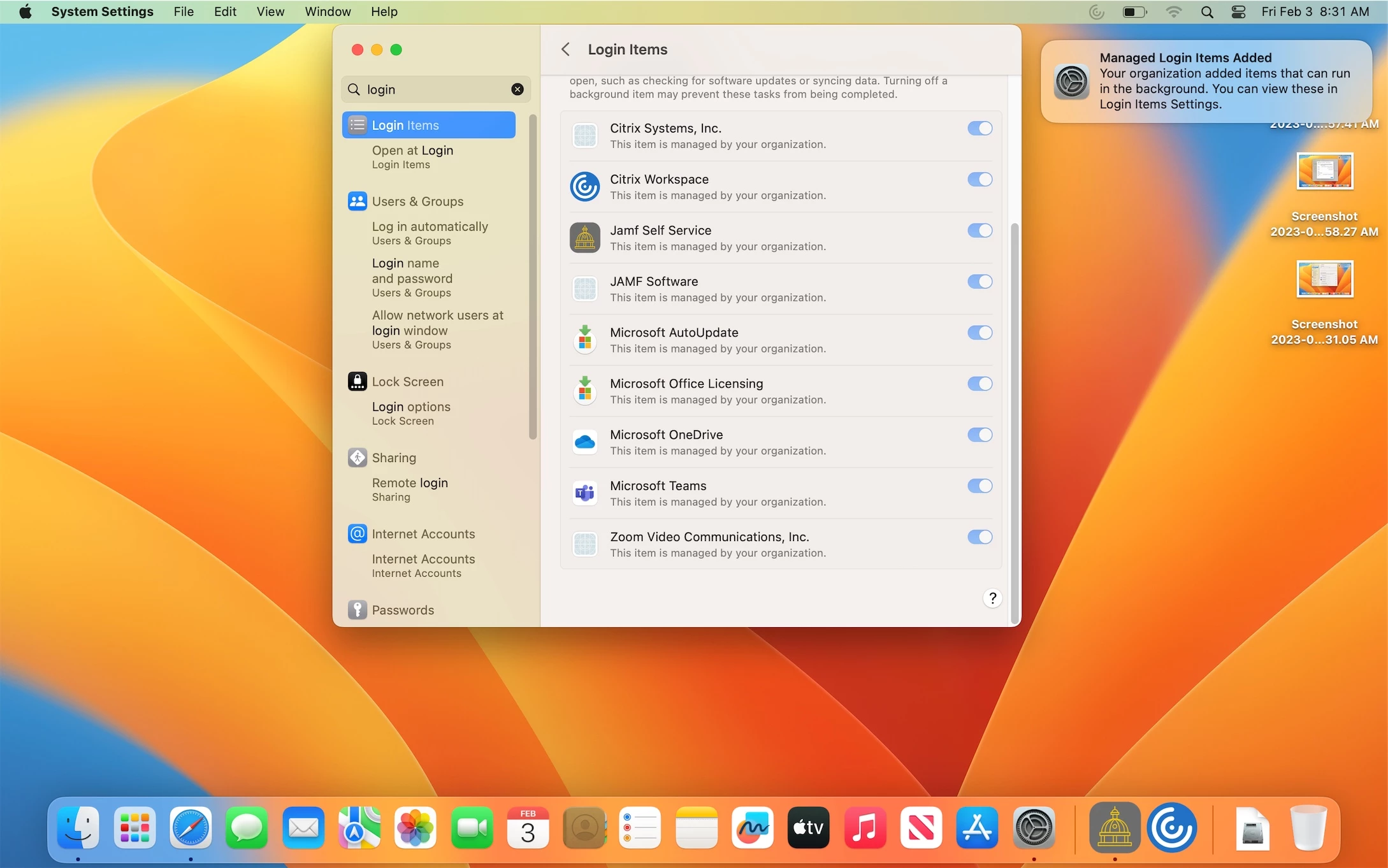
Task: Go back using the chevron arrow
Action: click(x=565, y=50)
